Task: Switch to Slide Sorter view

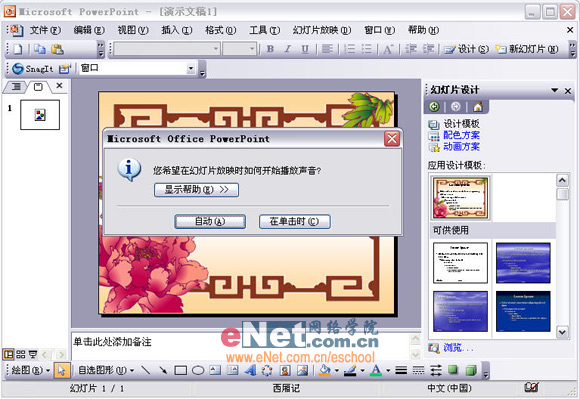Action: [21, 355]
